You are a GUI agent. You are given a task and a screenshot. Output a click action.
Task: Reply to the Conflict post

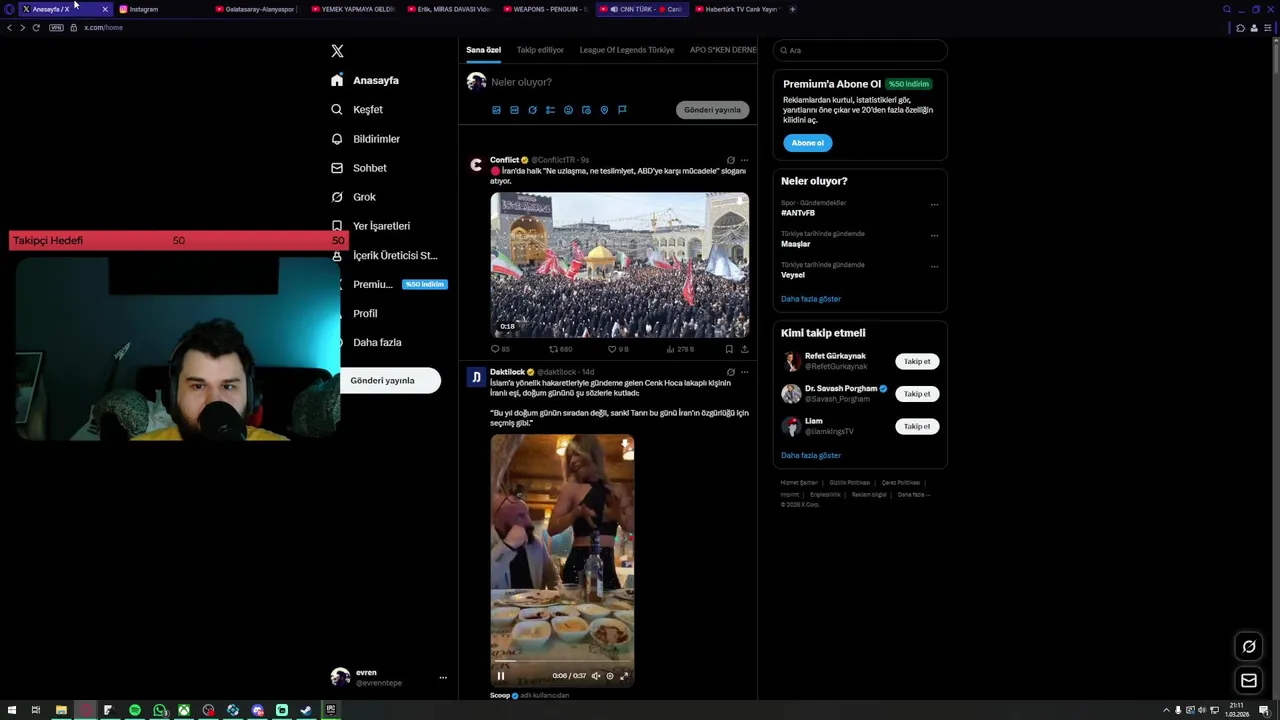click(x=500, y=349)
